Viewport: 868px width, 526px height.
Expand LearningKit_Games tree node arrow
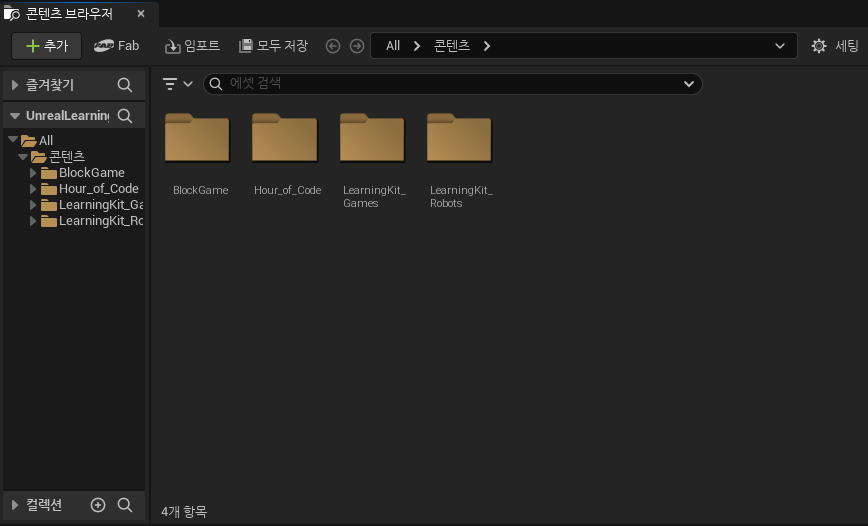coord(33,205)
